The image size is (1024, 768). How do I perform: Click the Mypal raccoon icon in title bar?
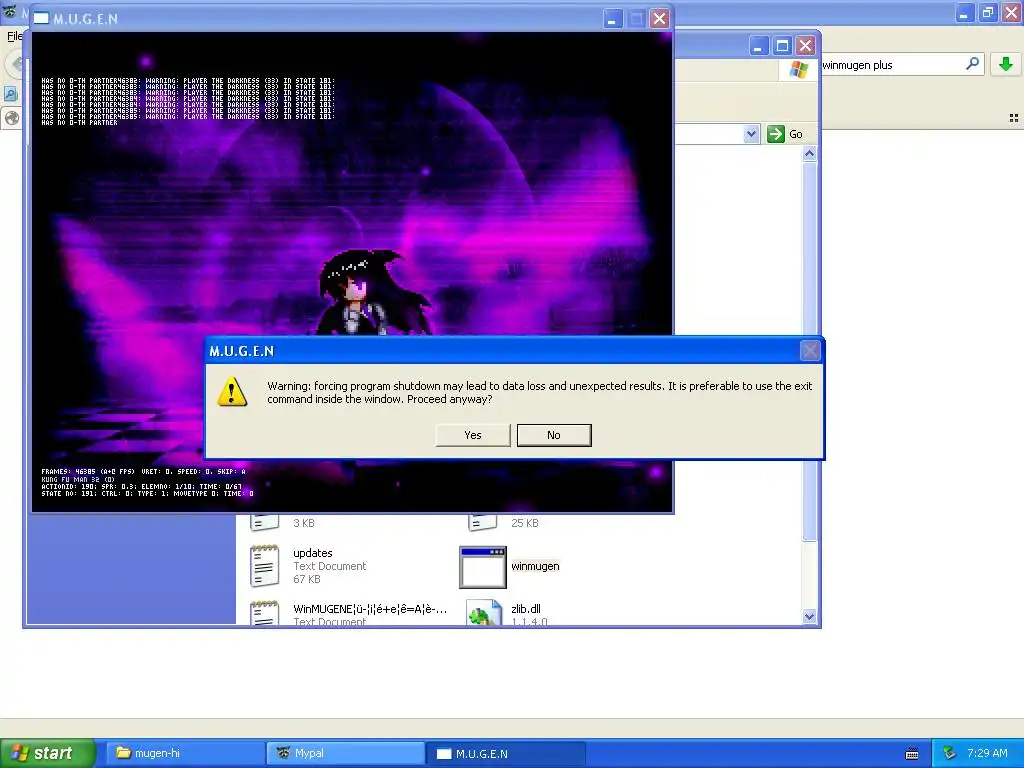[10, 12]
